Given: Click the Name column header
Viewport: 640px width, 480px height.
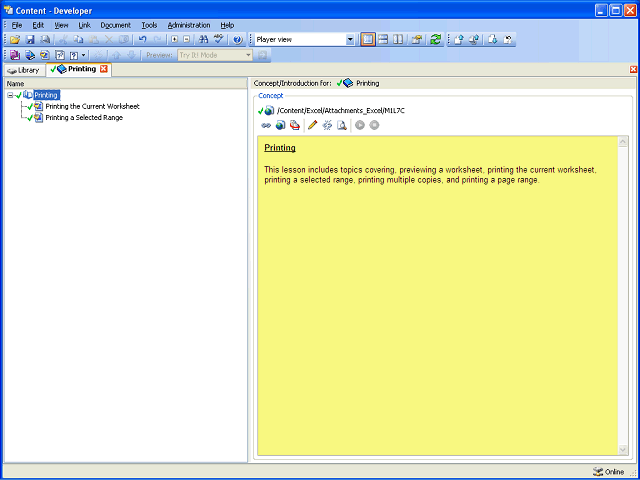Looking at the screenshot, I should coord(126,84).
